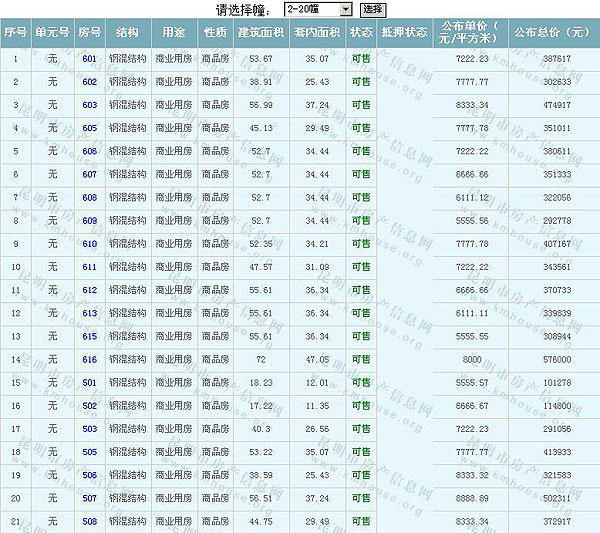This screenshot has width=600, height=533.
Task: View room 615 link
Action: tap(90, 336)
